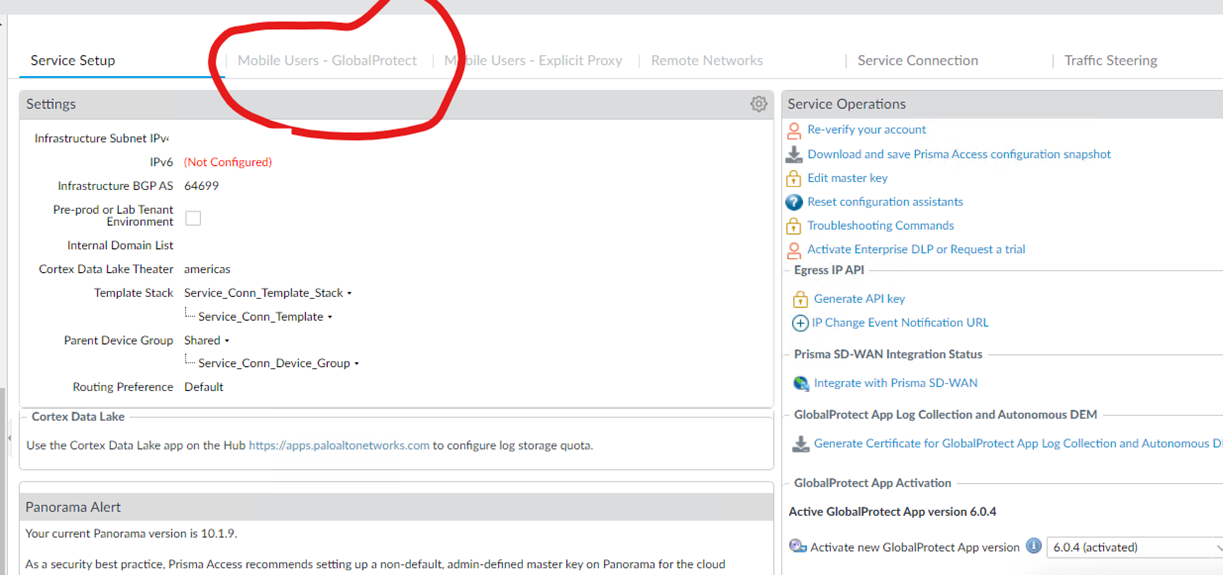Click the lock icon beside Troubleshooting Commands
This screenshot has width=1223, height=575.
[794, 226]
